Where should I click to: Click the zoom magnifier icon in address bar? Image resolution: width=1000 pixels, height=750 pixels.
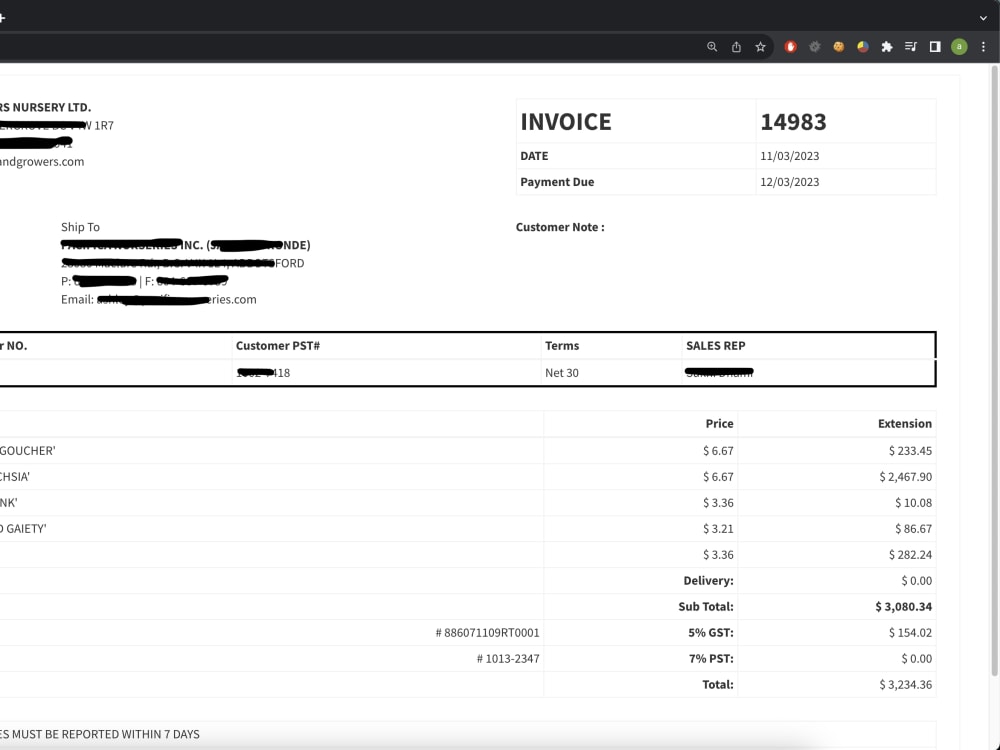(x=712, y=47)
